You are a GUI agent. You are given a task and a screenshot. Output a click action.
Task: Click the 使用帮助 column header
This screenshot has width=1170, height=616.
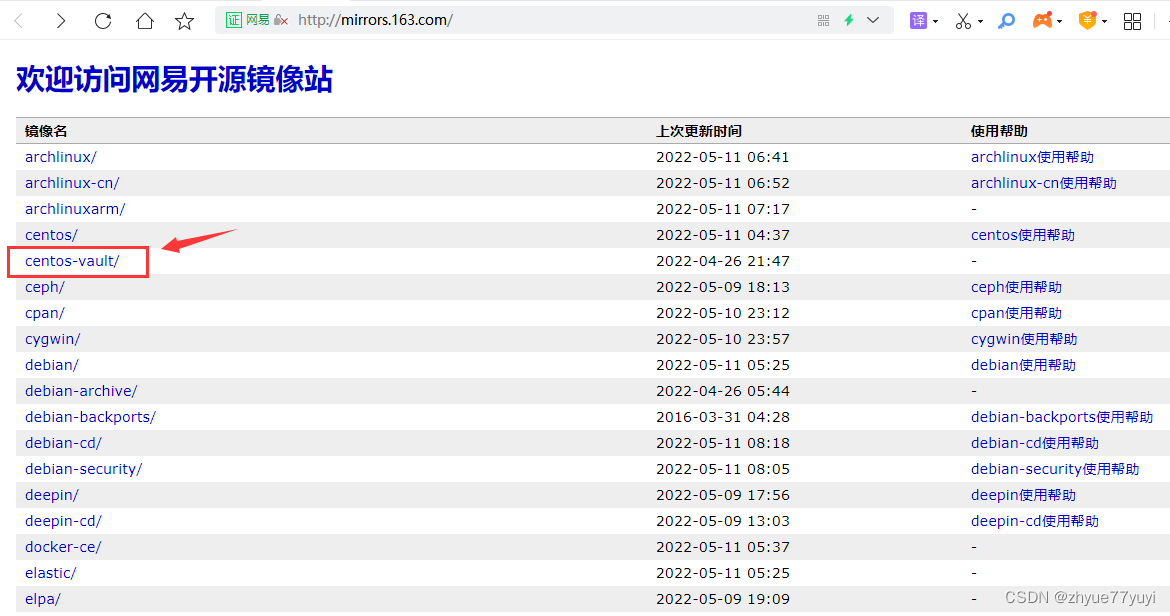pos(999,131)
